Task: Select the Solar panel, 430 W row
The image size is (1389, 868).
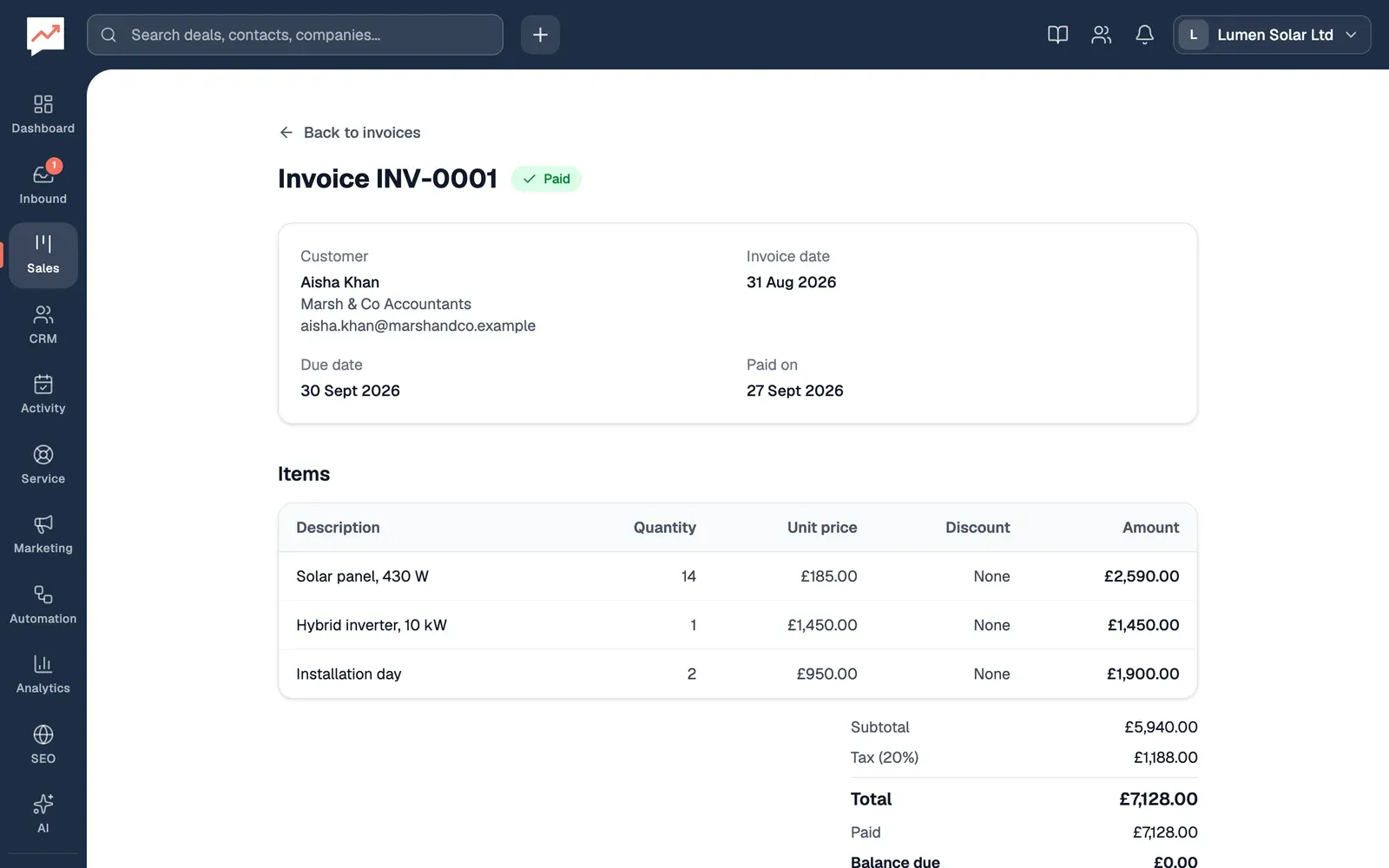Action: 737,576
